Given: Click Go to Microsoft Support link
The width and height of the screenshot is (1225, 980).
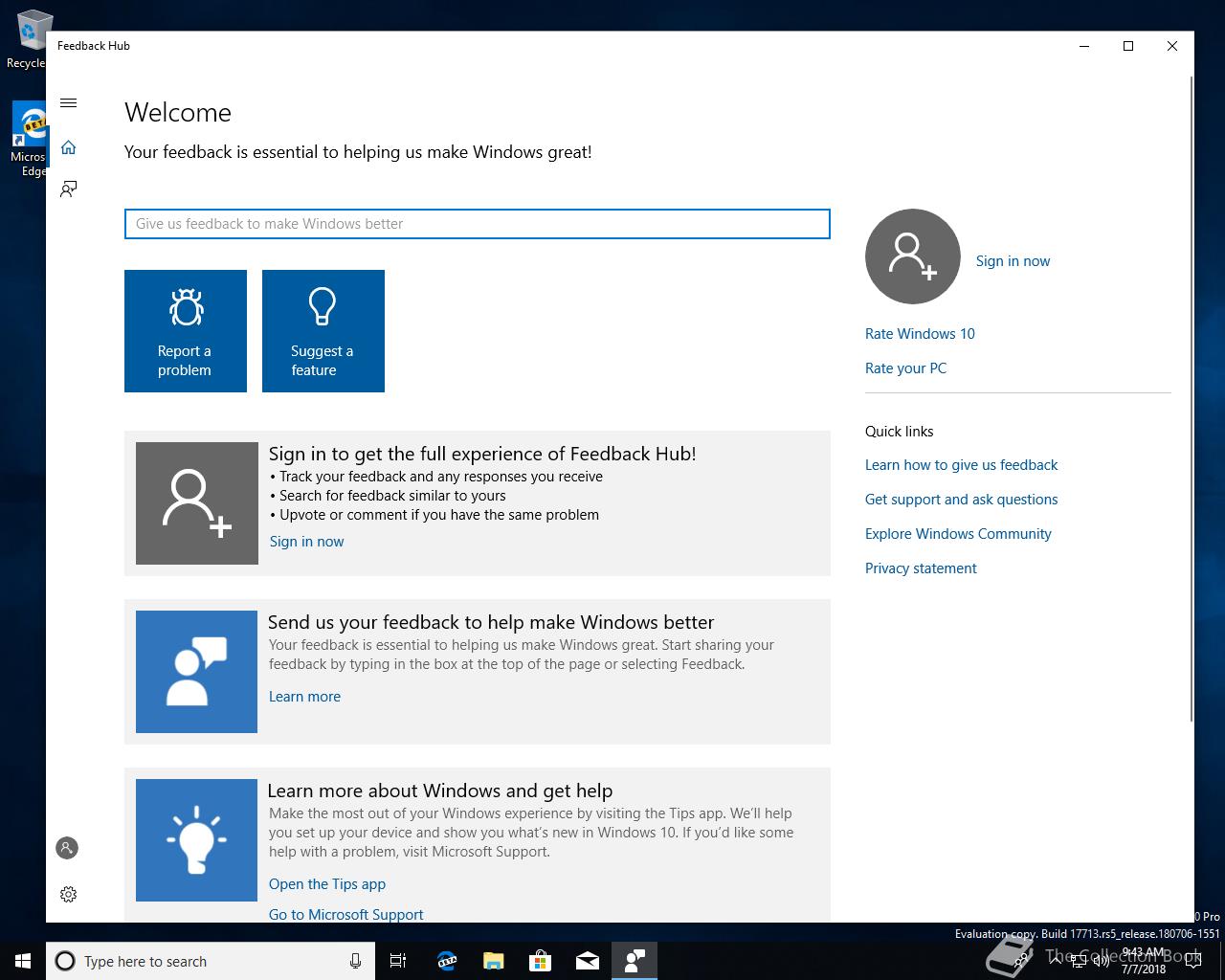Looking at the screenshot, I should click(345, 915).
